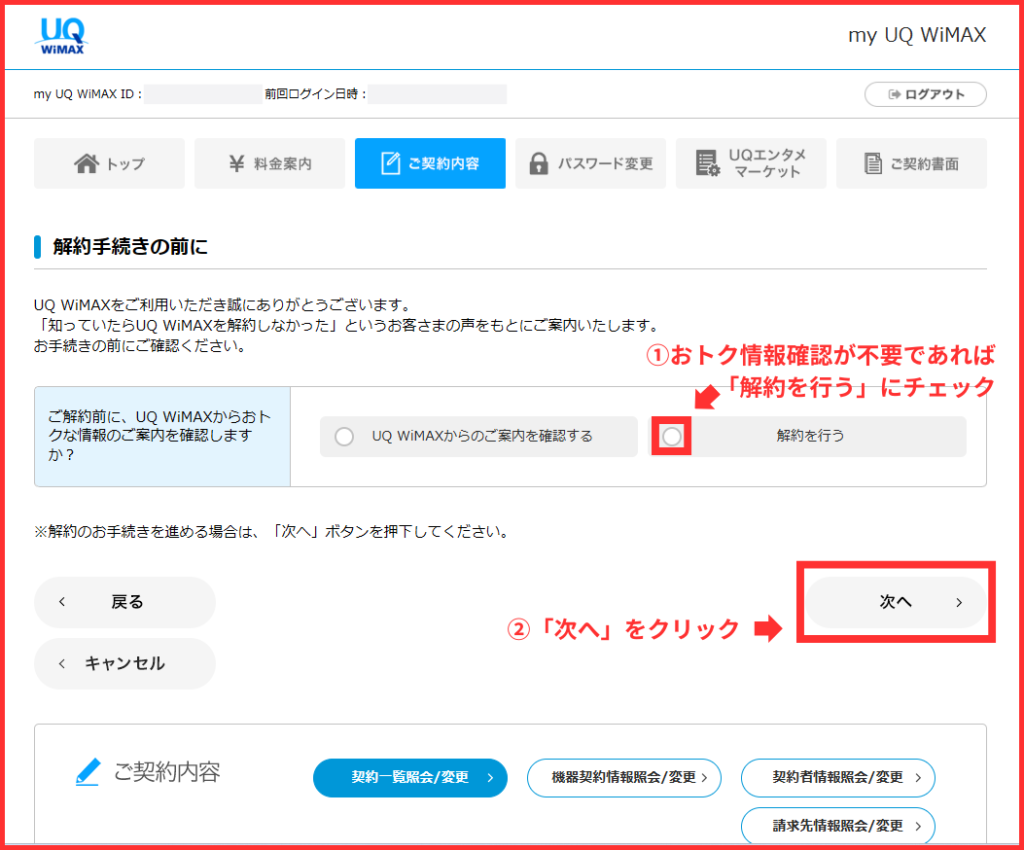
Task: Click the キャンセル button
Action: [125, 664]
